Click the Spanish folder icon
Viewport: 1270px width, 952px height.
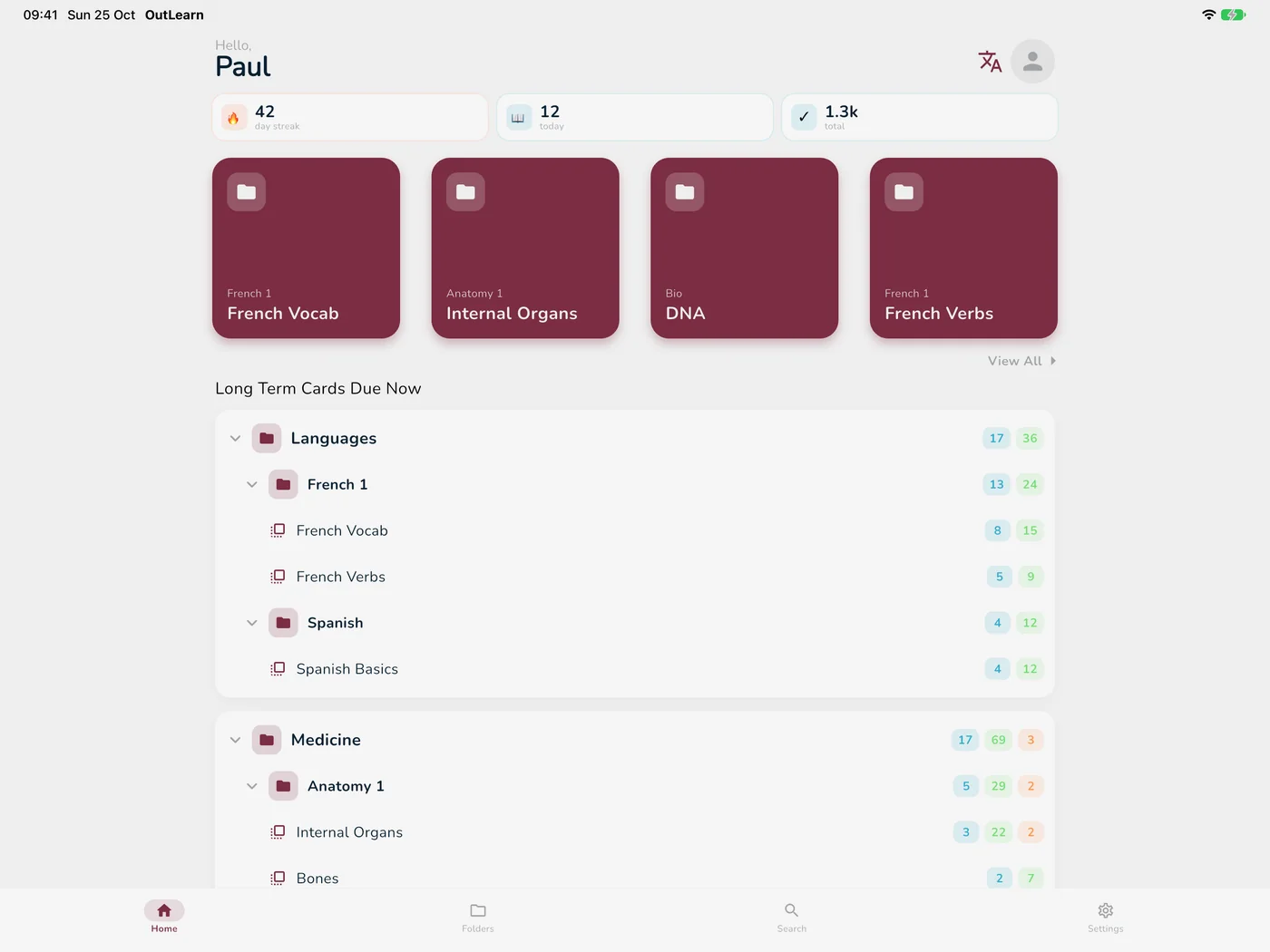tap(283, 623)
